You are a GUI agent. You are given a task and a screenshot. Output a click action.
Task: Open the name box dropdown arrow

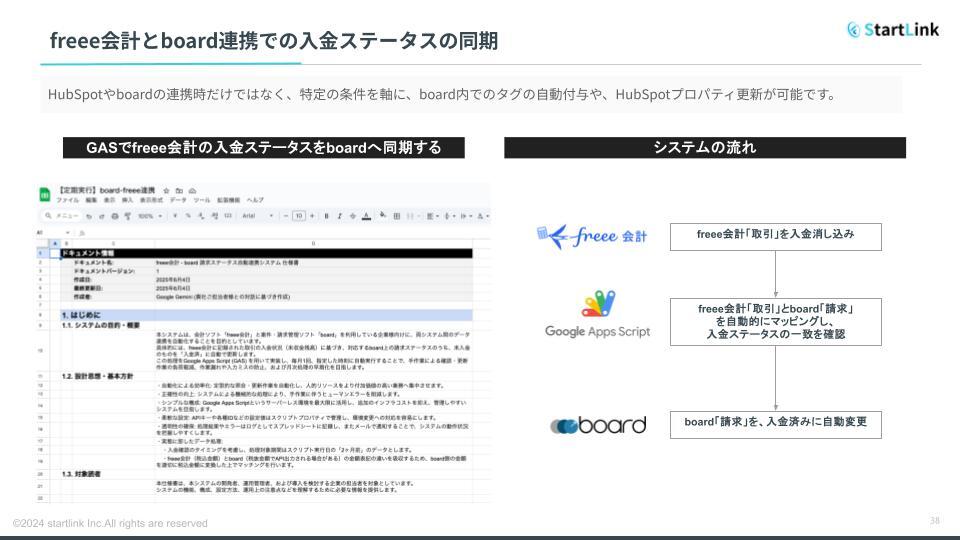(67, 233)
